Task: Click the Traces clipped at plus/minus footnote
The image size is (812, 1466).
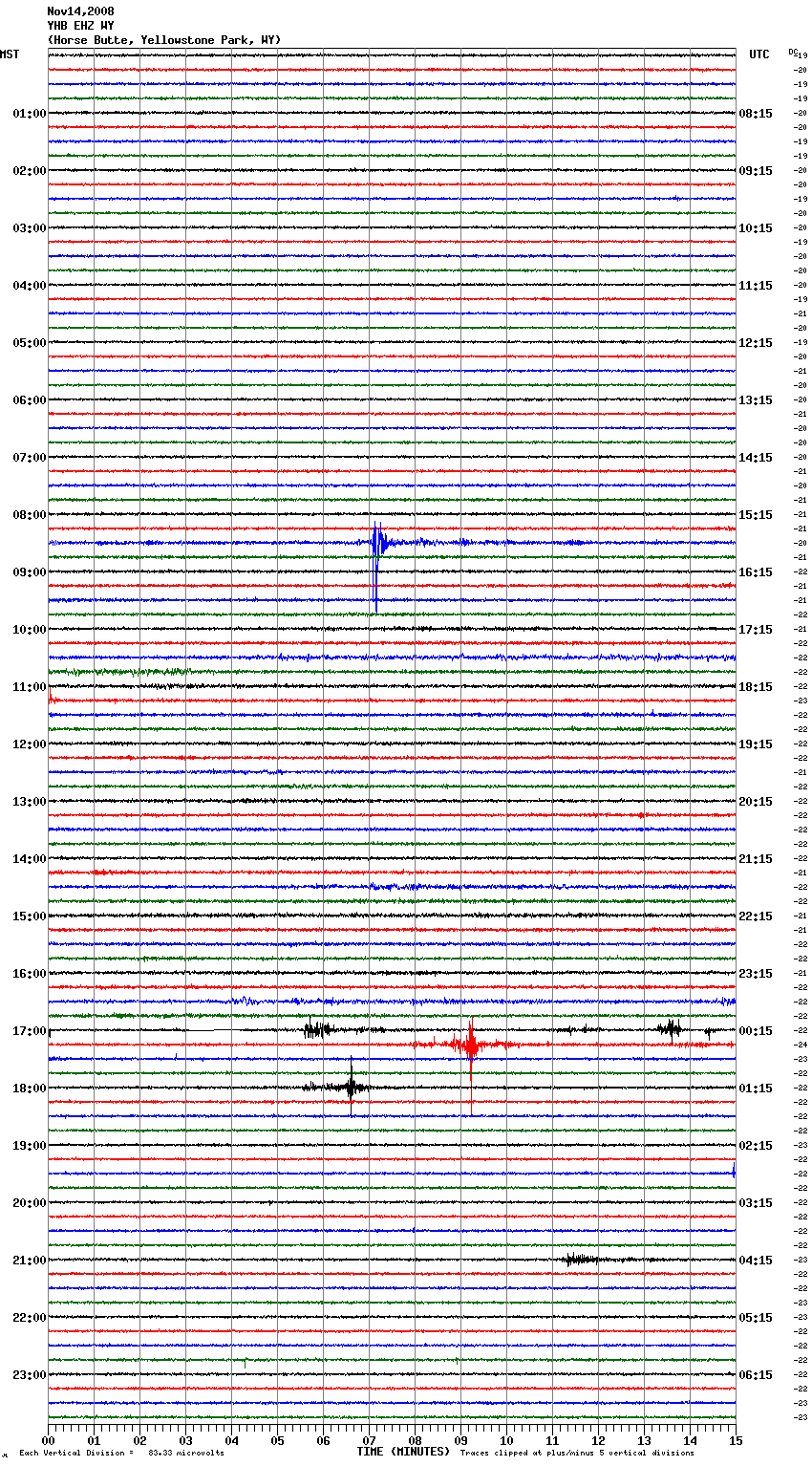Action: [x=577, y=1454]
